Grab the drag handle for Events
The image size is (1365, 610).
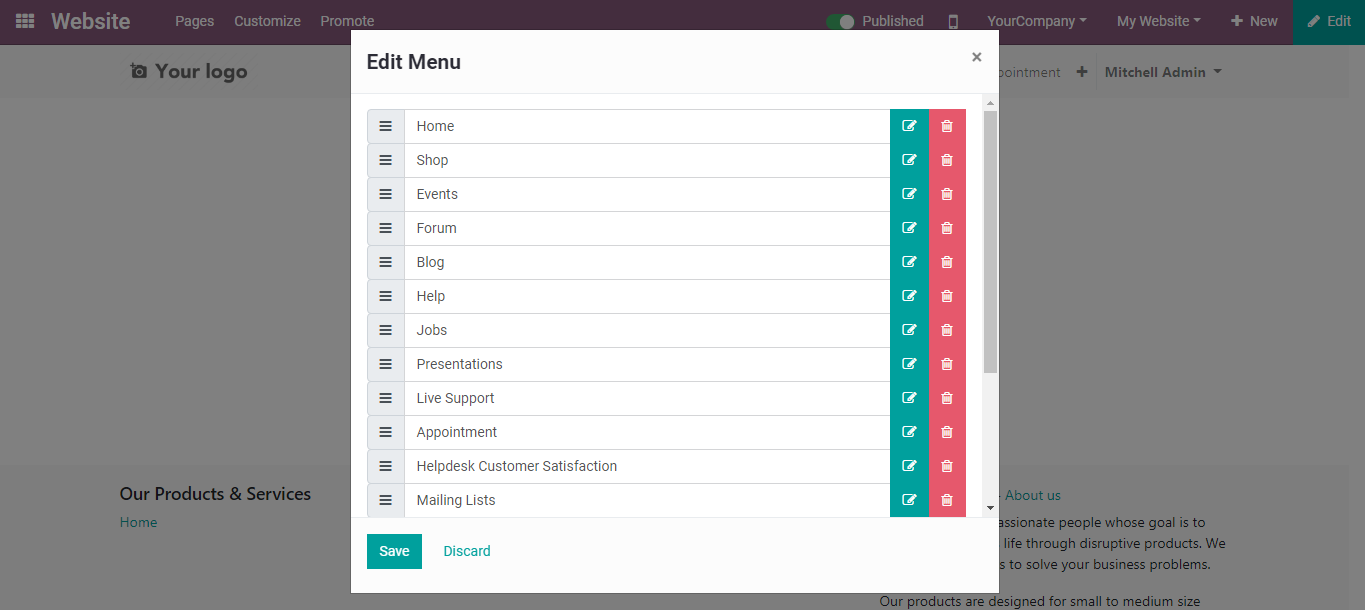tap(386, 194)
